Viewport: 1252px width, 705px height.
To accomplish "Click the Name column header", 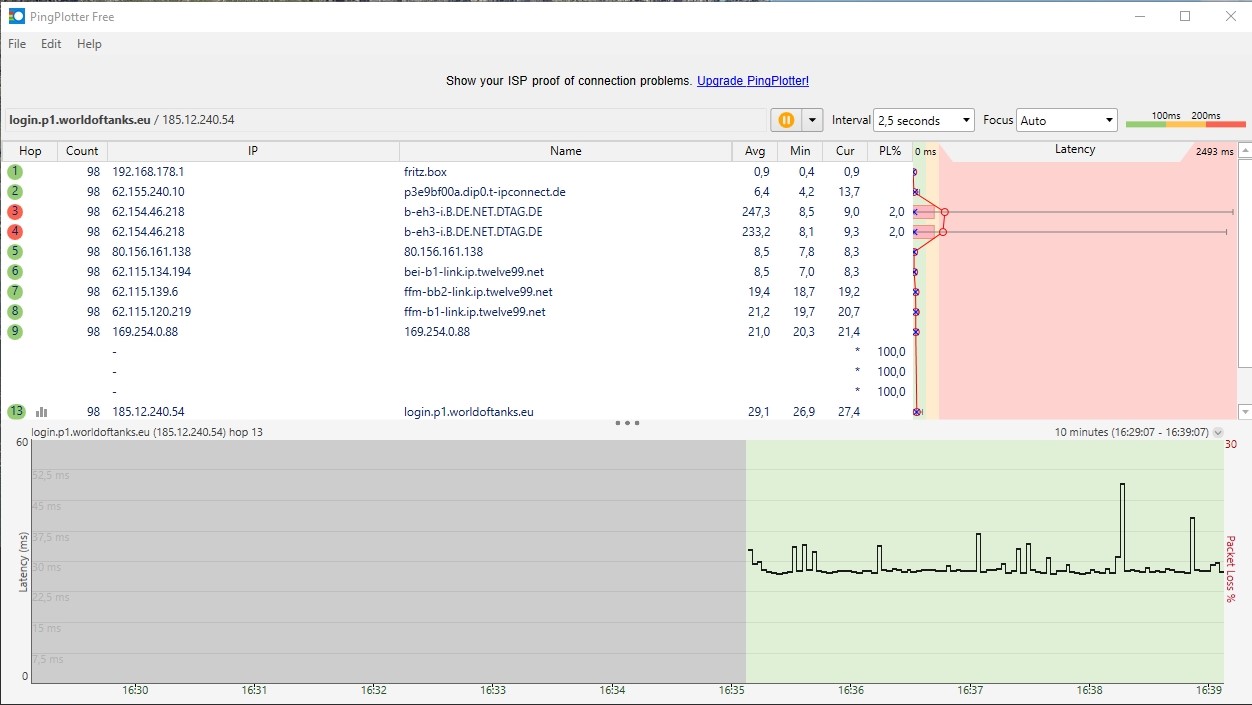I will (x=566, y=151).
